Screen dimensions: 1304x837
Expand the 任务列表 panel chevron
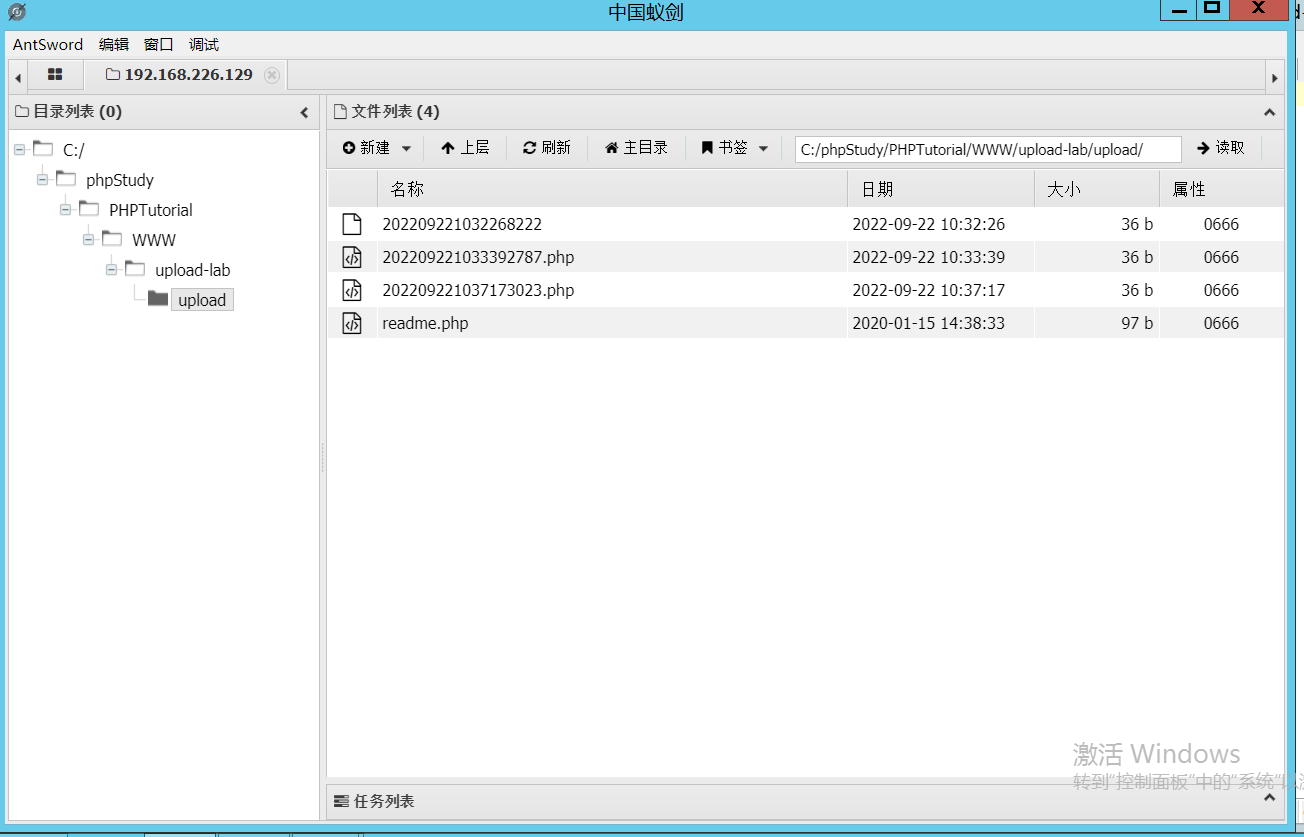[1270, 799]
